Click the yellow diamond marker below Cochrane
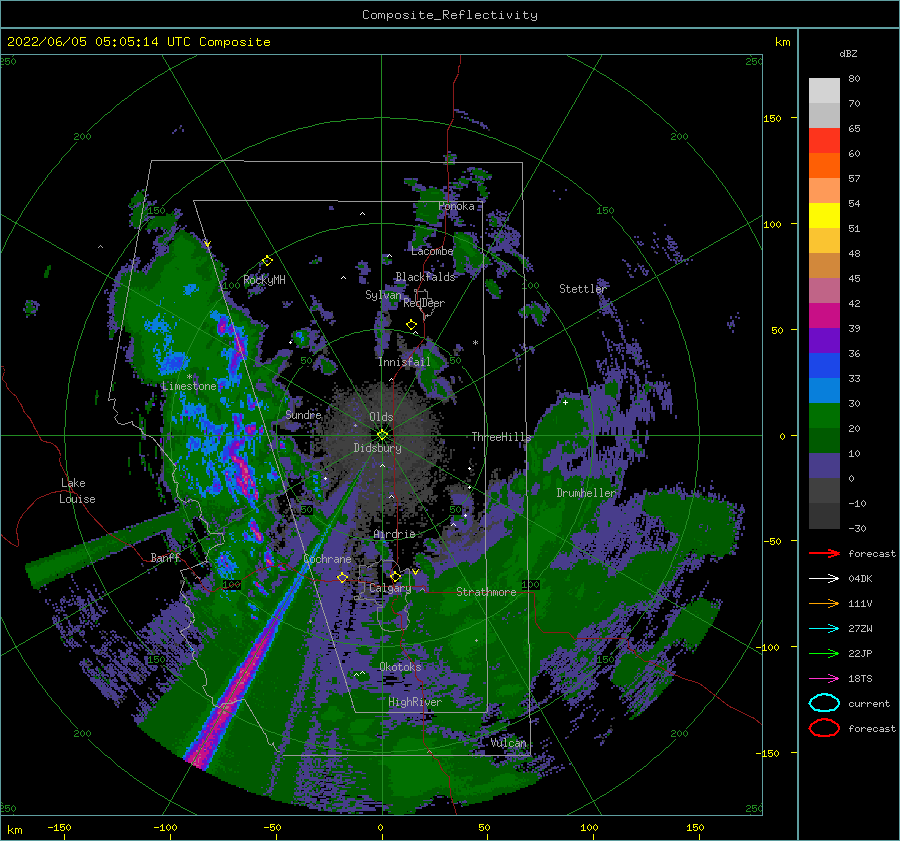 click(342, 577)
